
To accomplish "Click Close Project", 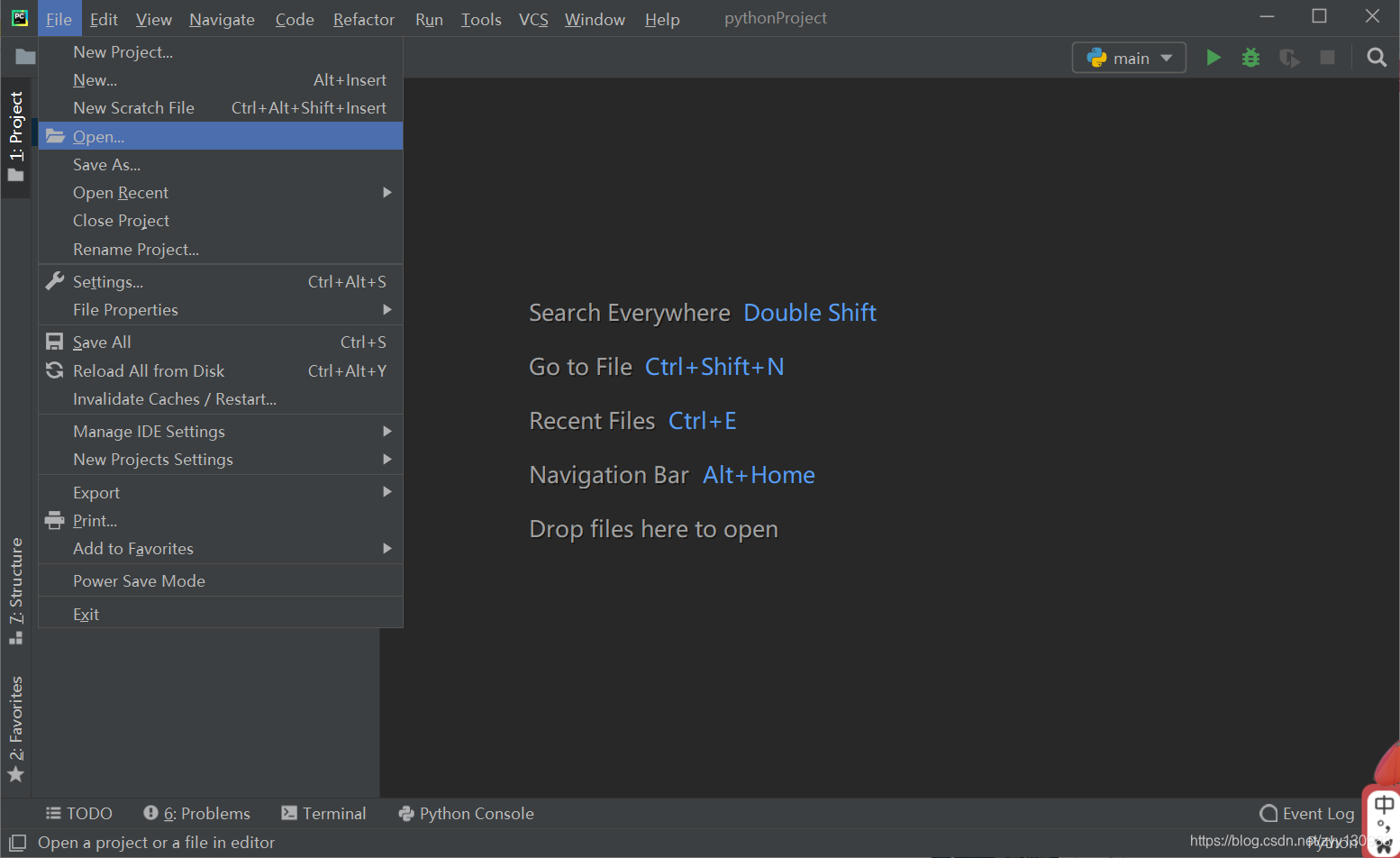I will click(x=221, y=220).
